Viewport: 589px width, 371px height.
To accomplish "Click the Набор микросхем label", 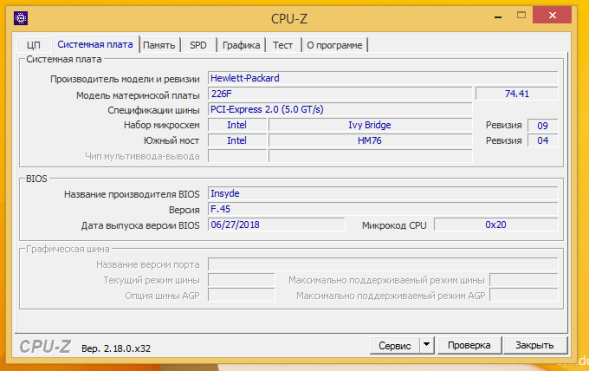I will tap(162, 125).
